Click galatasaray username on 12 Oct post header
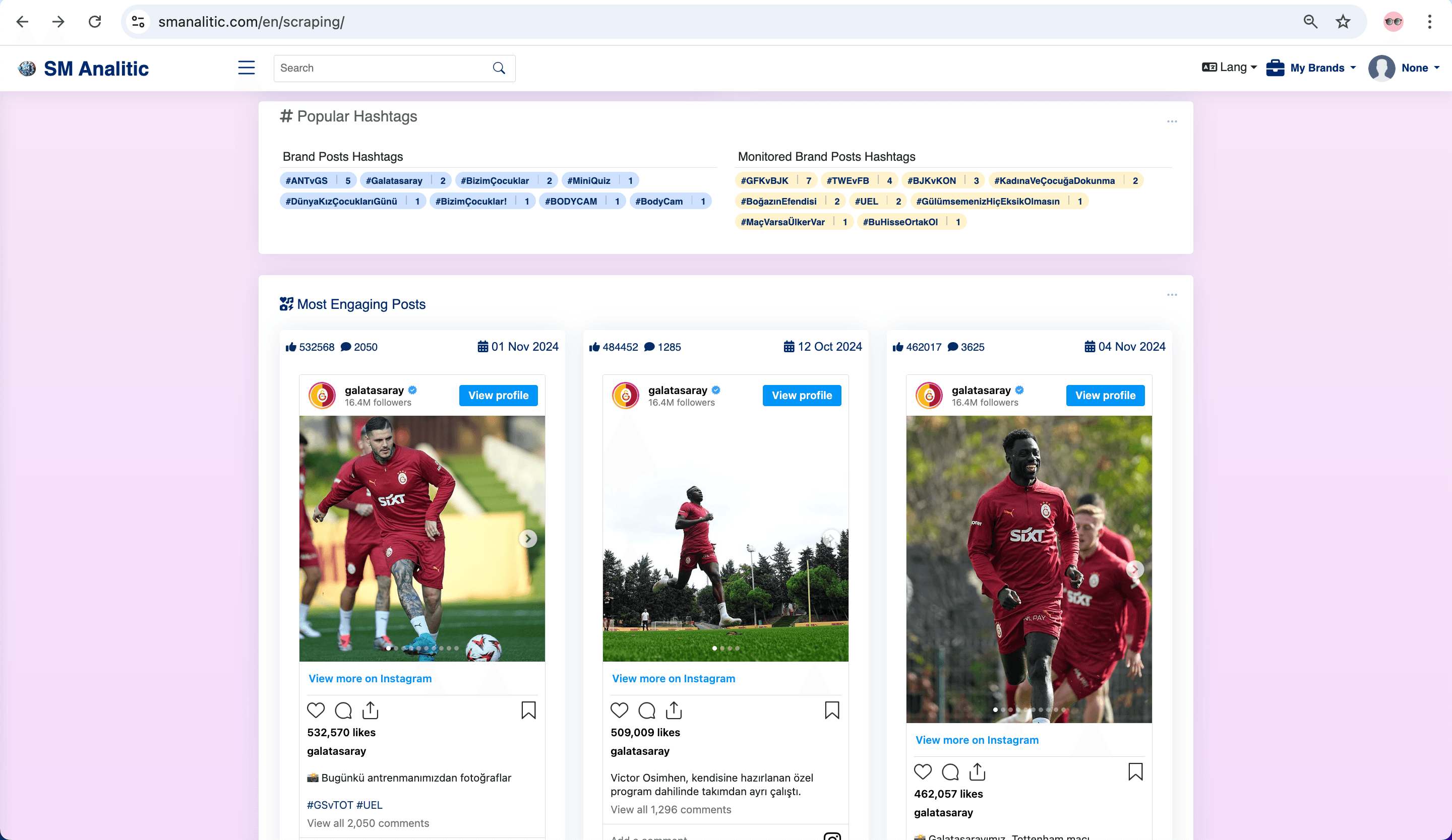The width and height of the screenshot is (1452, 840). tap(678, 391)
